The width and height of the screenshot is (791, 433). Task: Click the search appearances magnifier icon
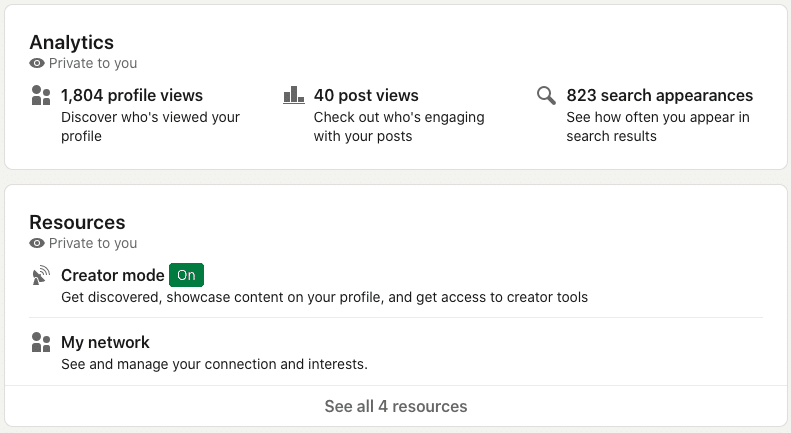tap(546, 95)
